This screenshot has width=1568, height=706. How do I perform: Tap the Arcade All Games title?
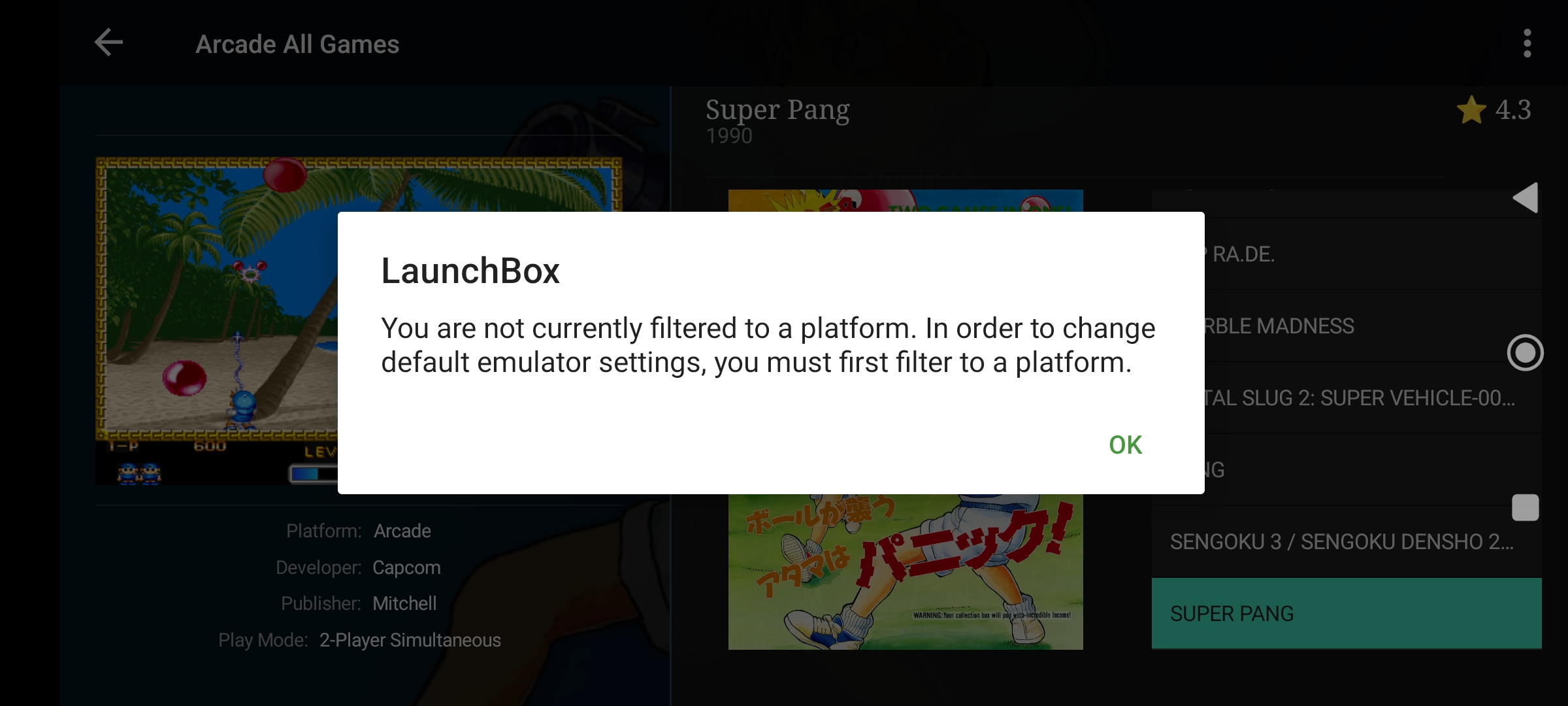297,44
